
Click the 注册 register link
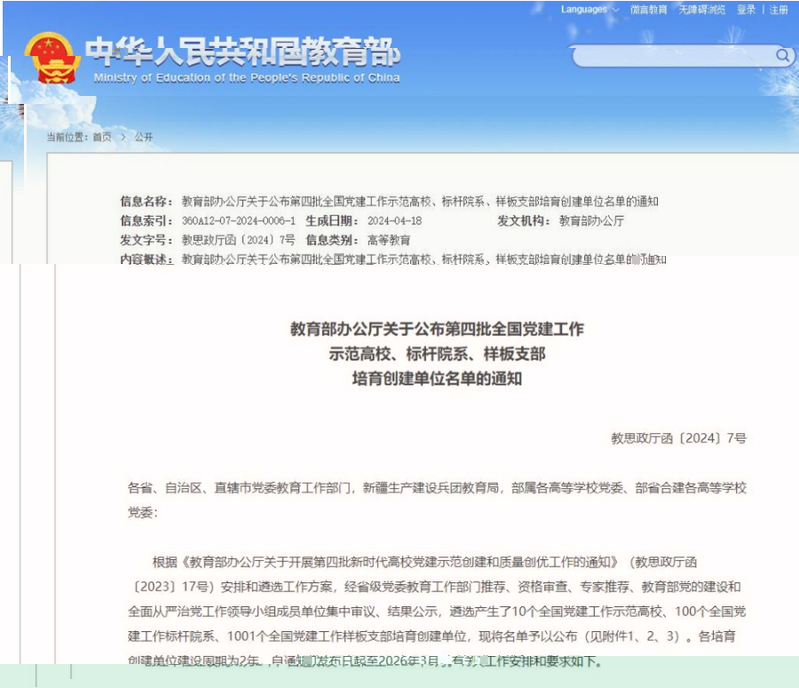pos(779,10)
